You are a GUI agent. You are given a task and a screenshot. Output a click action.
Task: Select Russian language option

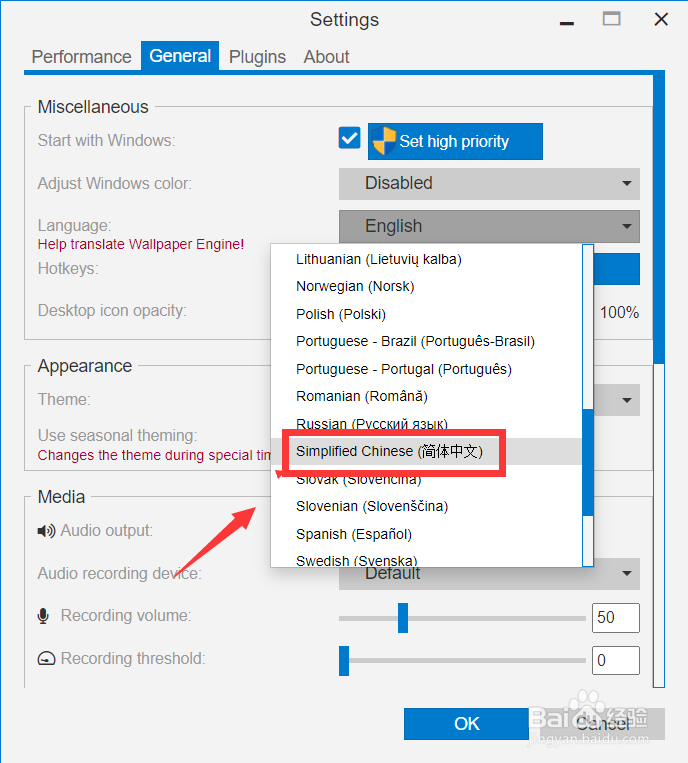pos(426,423)
